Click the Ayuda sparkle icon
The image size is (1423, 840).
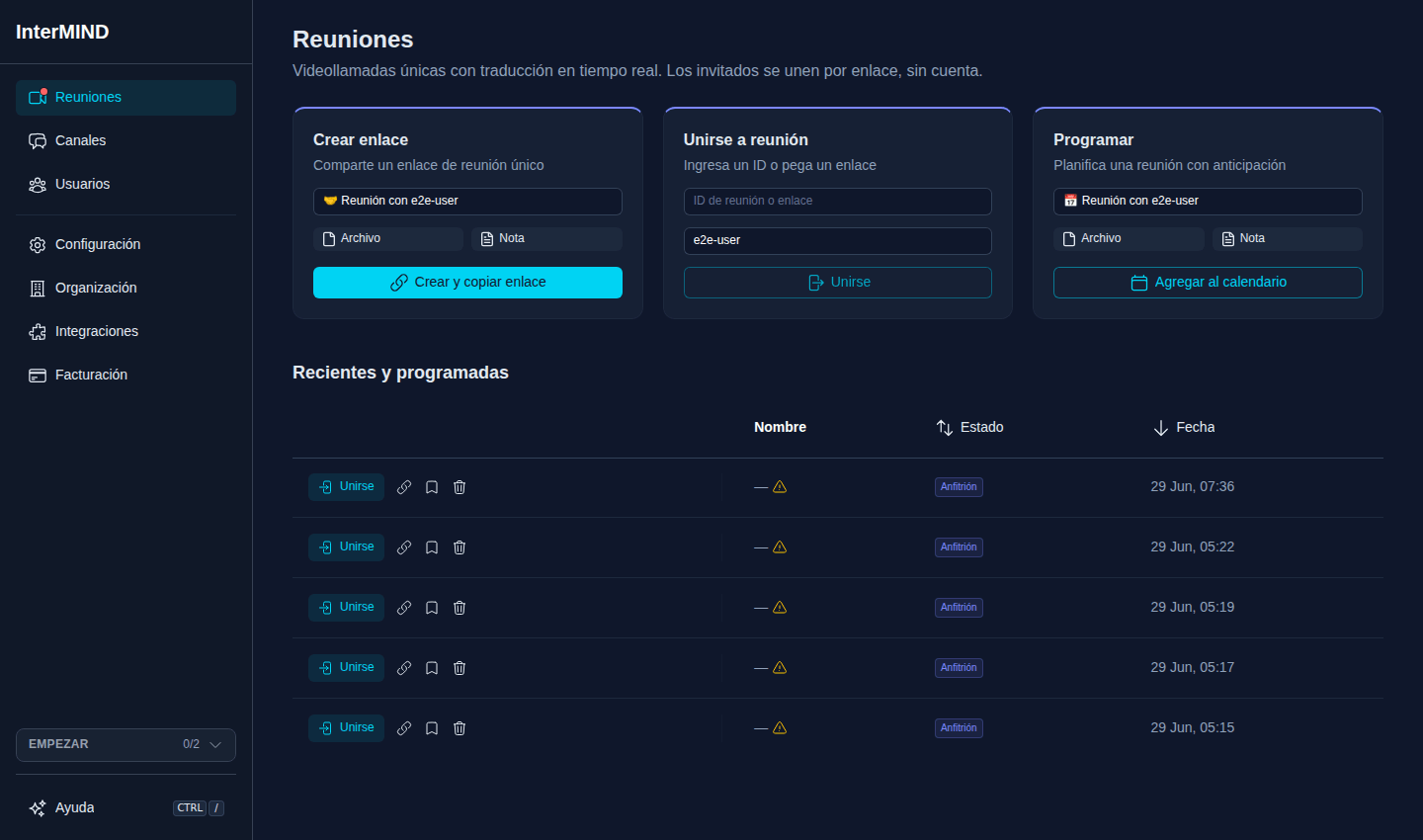38,808
